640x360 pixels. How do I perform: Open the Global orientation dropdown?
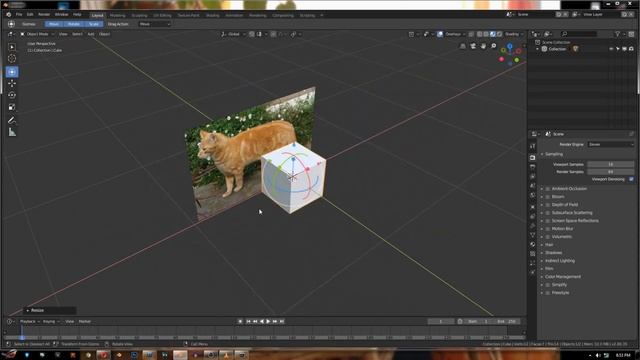coord(233,34)
